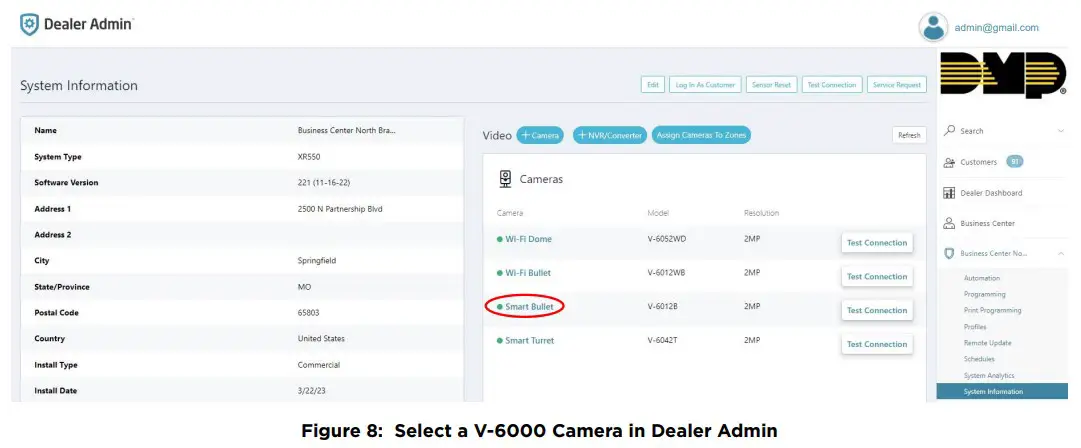Open the Wi-Fi Dome camera link
This screenshot has height=448, width=1081.
point(529,239)
